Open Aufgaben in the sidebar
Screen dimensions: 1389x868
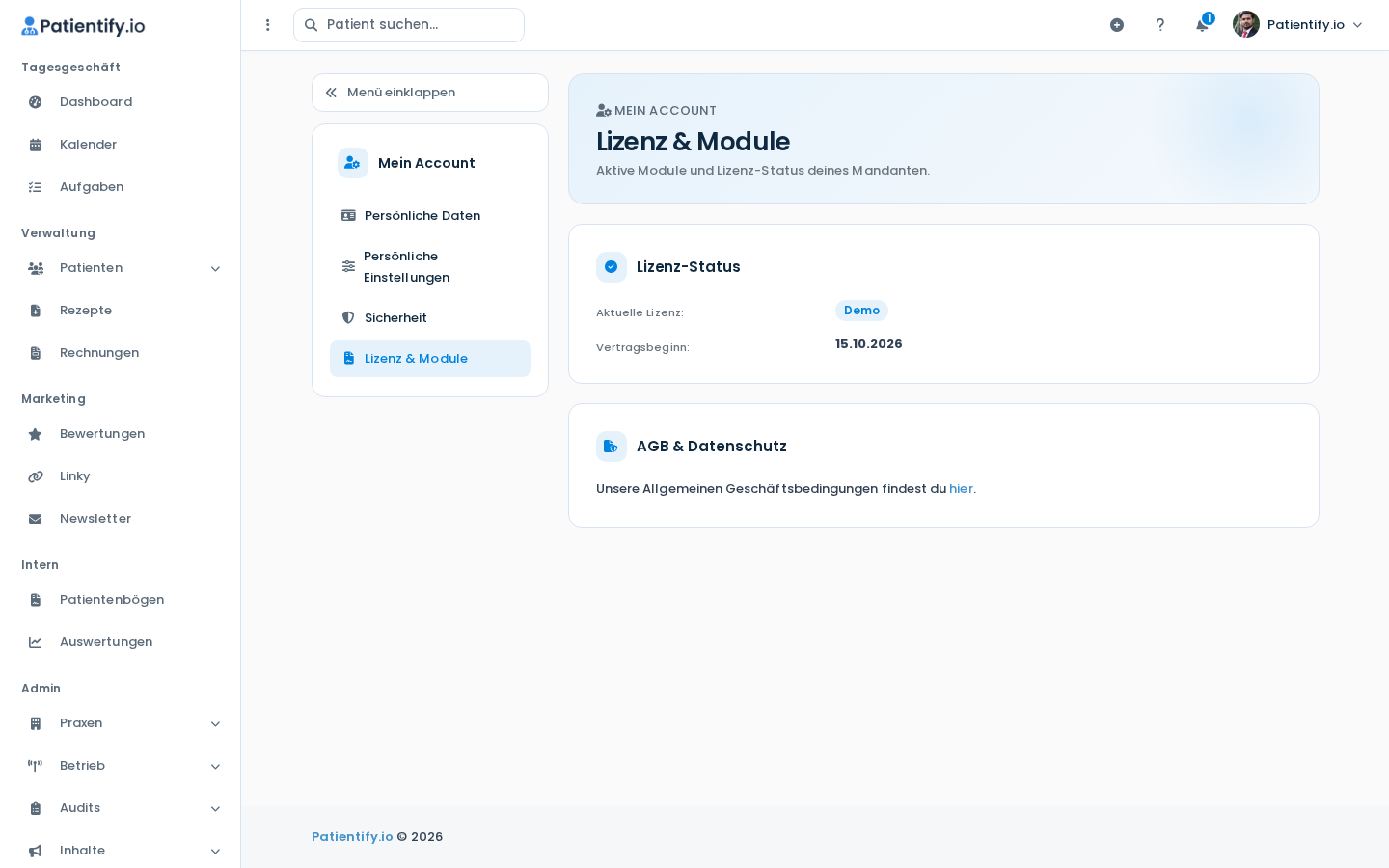point(120,187)
